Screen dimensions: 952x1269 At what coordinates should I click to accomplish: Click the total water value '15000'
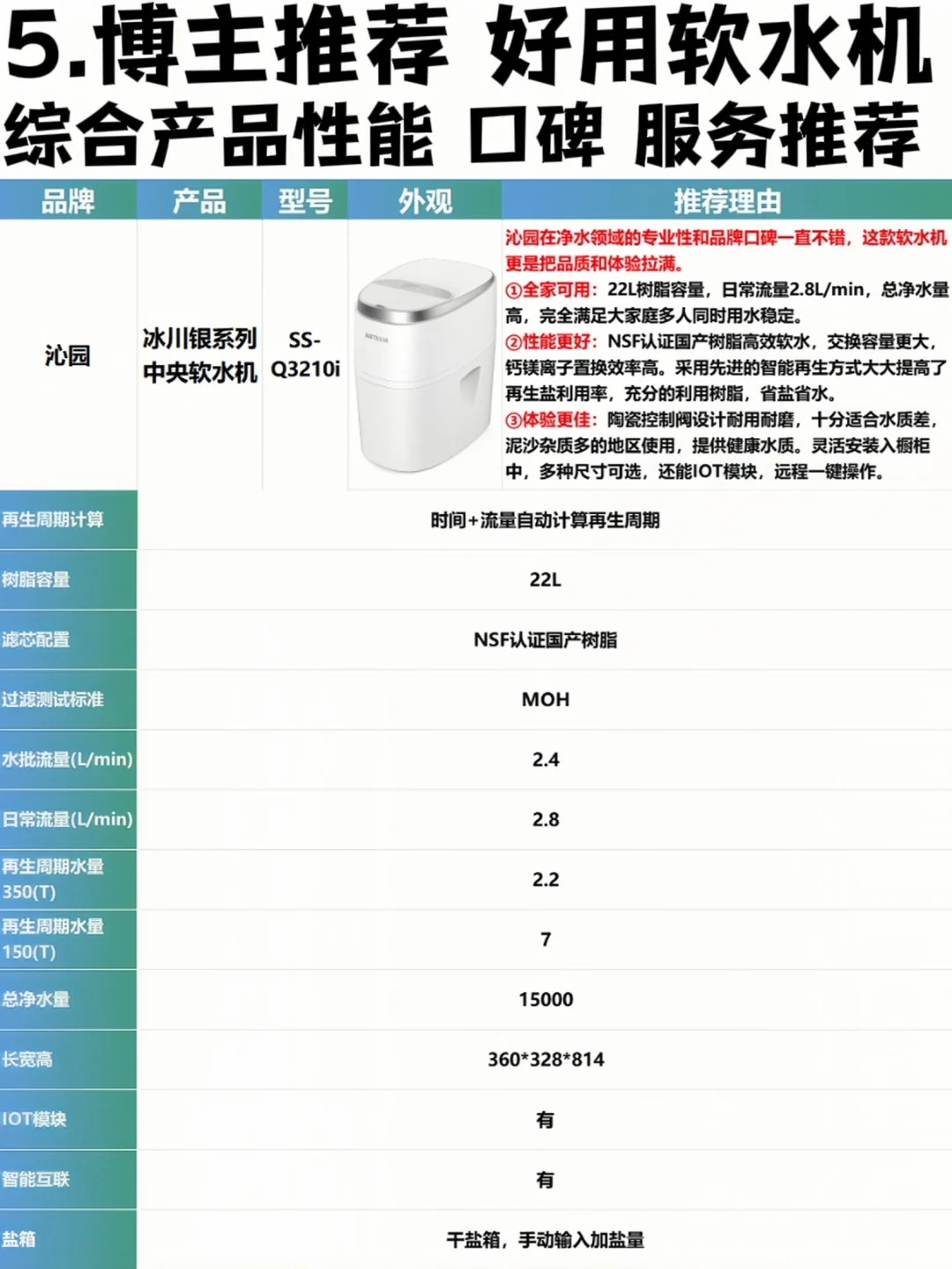coord(546,999)
